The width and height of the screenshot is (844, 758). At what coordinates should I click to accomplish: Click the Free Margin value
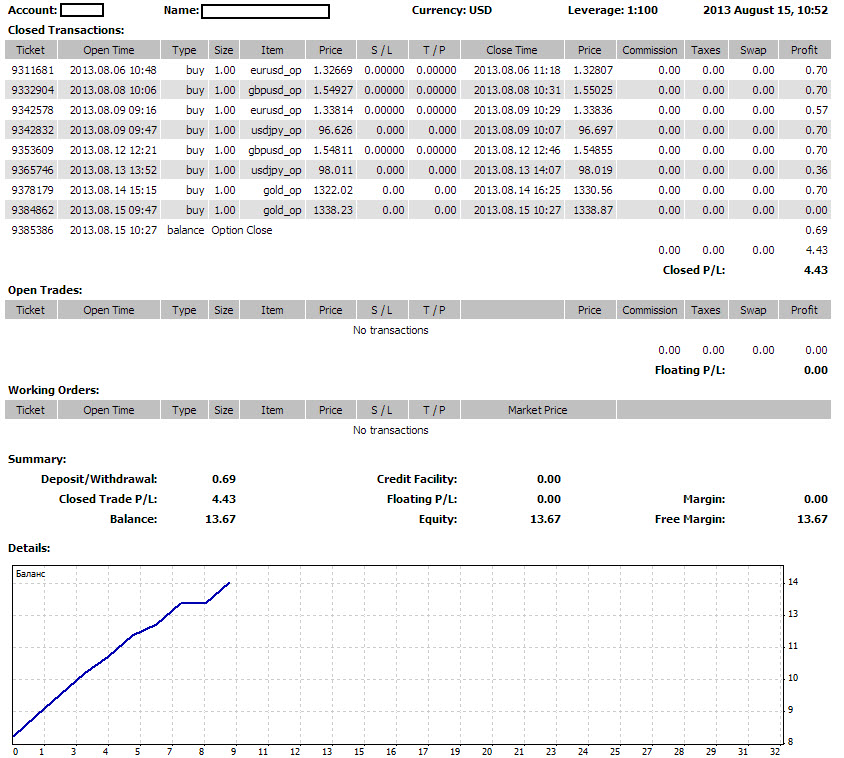[x=812, y=520]
